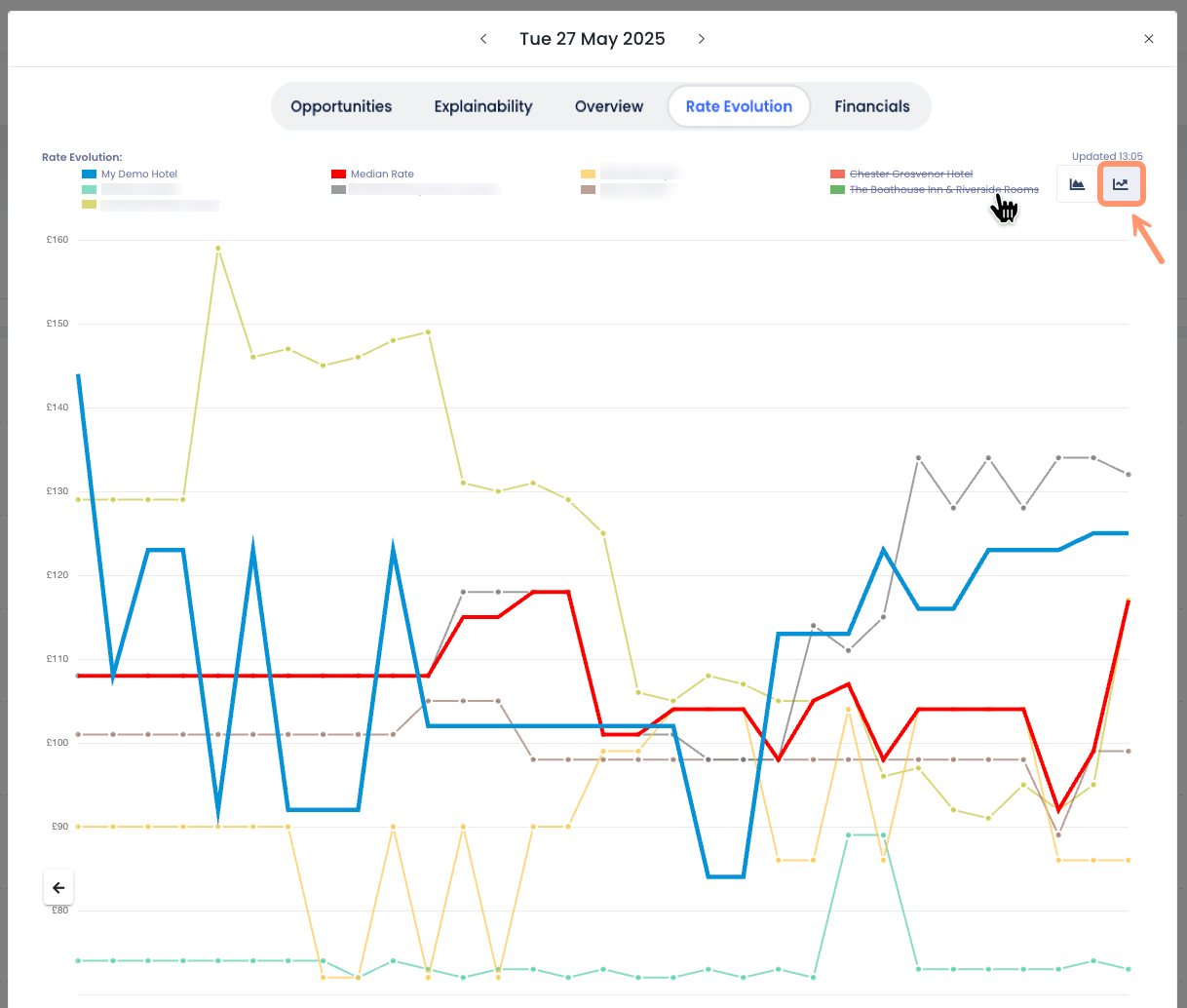Click the back arrow button at left
The image size is (1187, 1008).
pyautogui.click(x=58, y=887)
